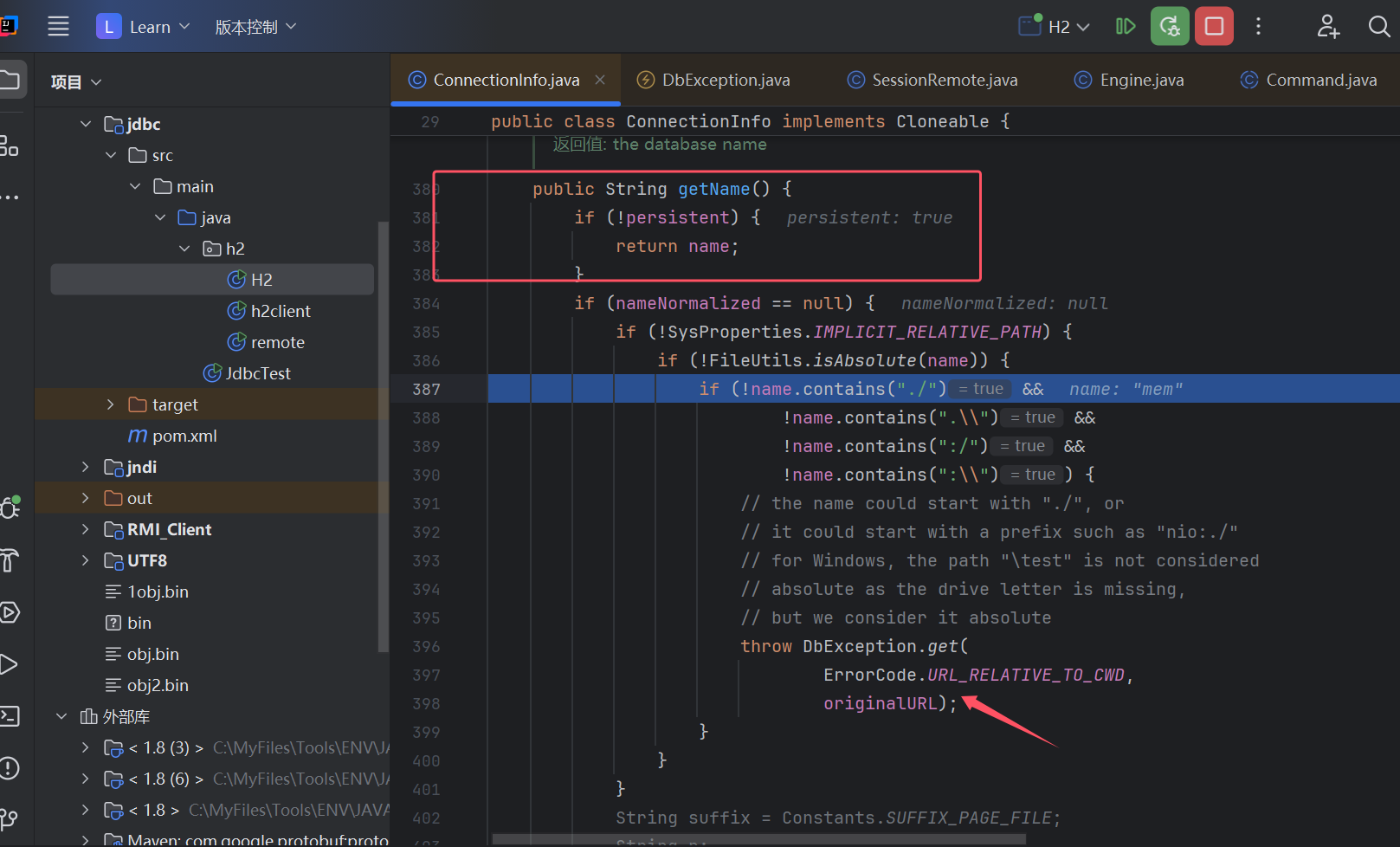Select the obj.bin file
The image size is (1400, 847).
(142, 654)
